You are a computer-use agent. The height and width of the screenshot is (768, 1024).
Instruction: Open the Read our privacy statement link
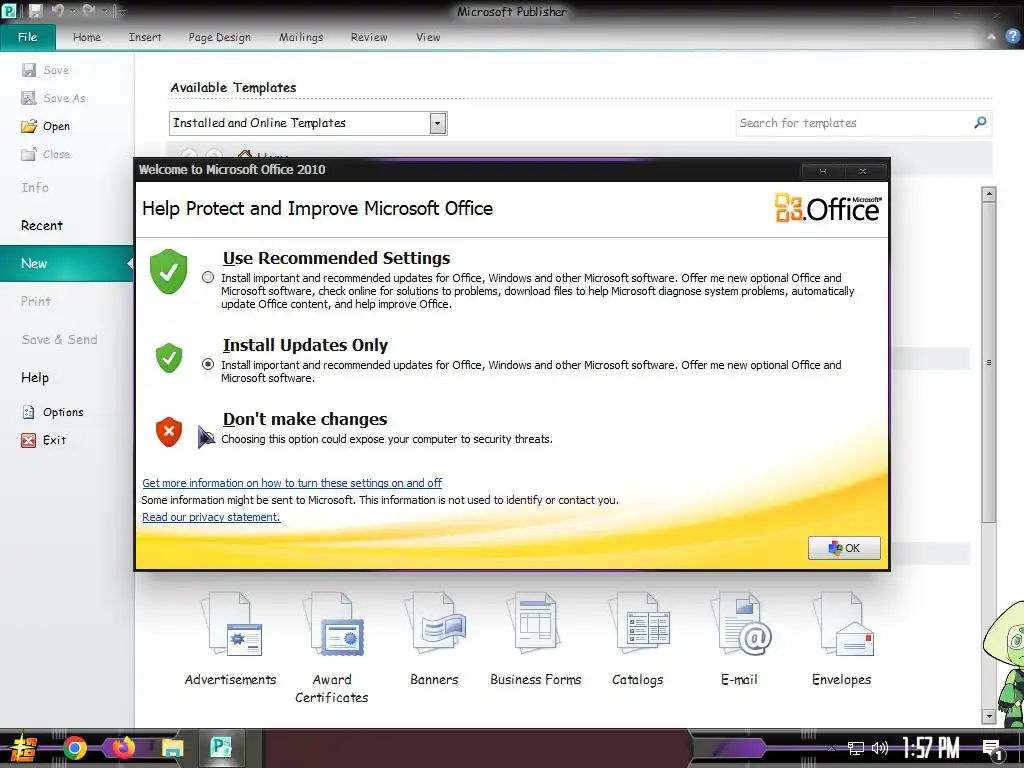tap(211, 517)
